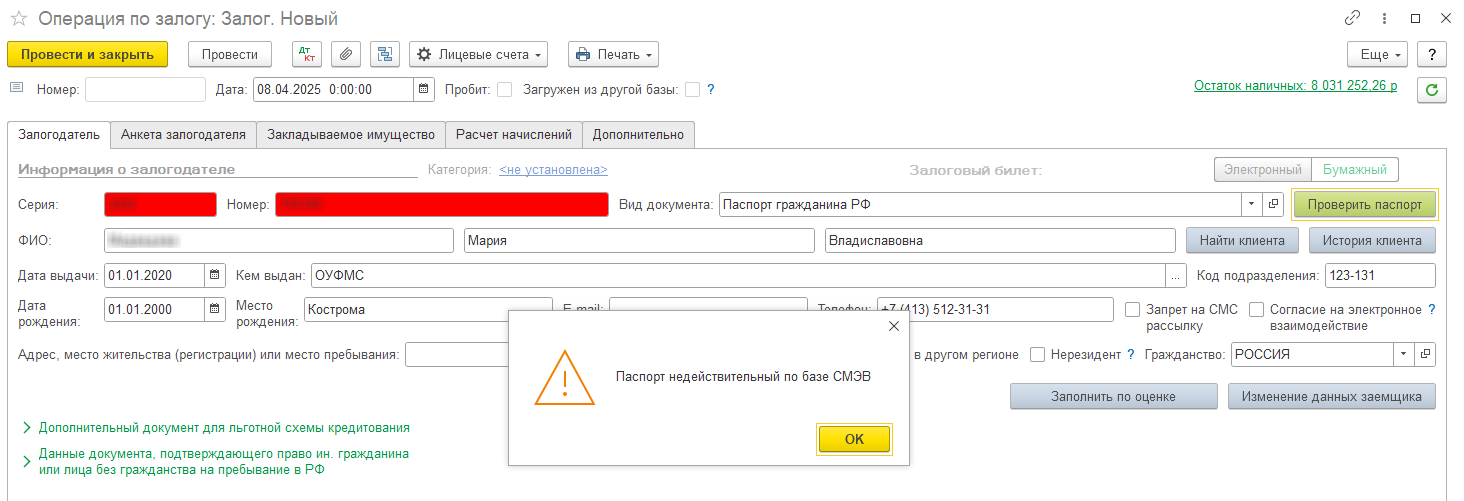Image resolution: width=1464 pixels, height=501 pixels.
Task: Click Код подразделения field 123-131
Action: pos(1380,275)
